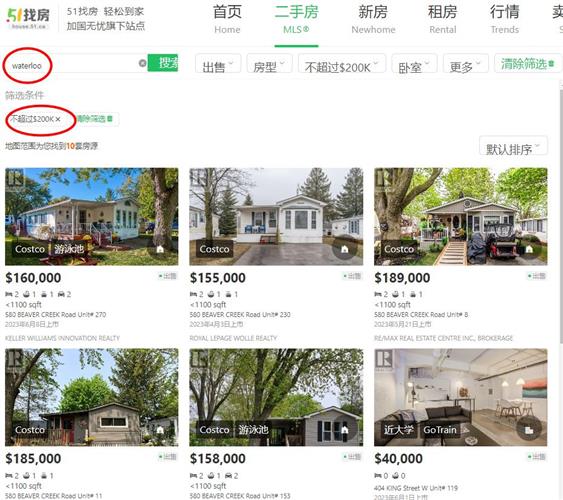
Task: Switch to the 新房 Newhome tab
Action: [x=373, y=19]
